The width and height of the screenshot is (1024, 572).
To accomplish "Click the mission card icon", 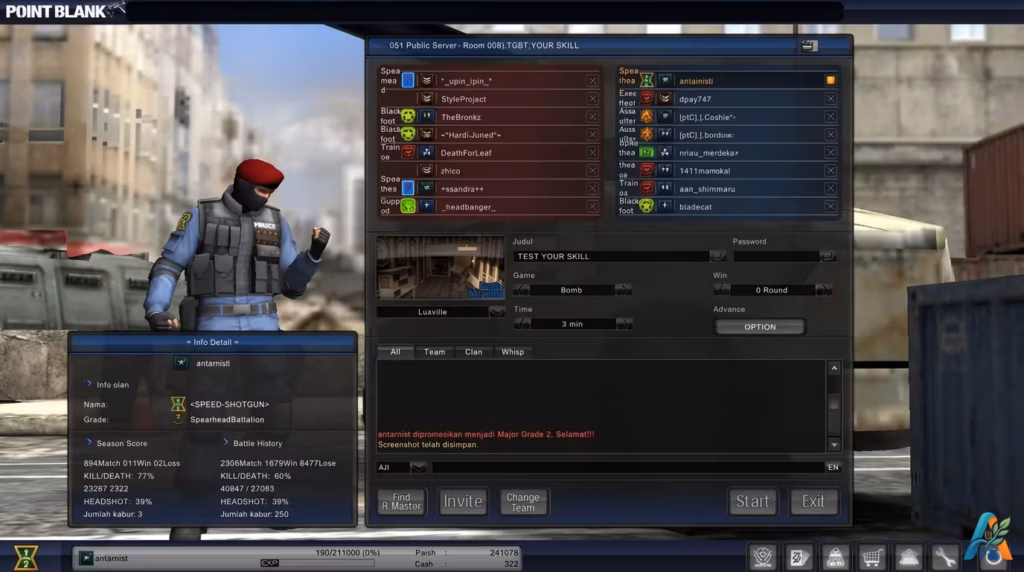I will point(799,558).
